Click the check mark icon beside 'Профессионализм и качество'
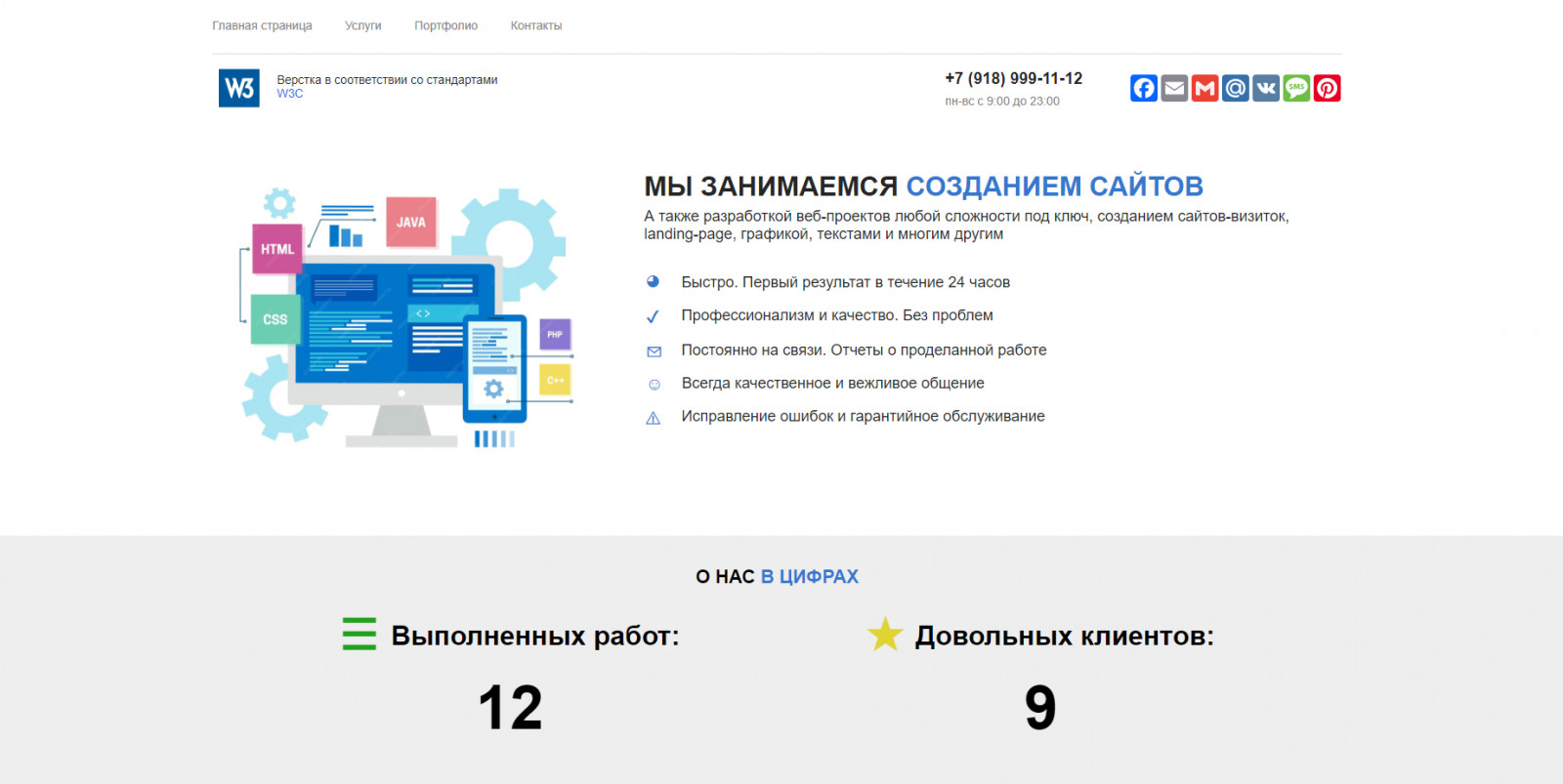The height and width of the screenshot is (784, 1563). (653, 316)
